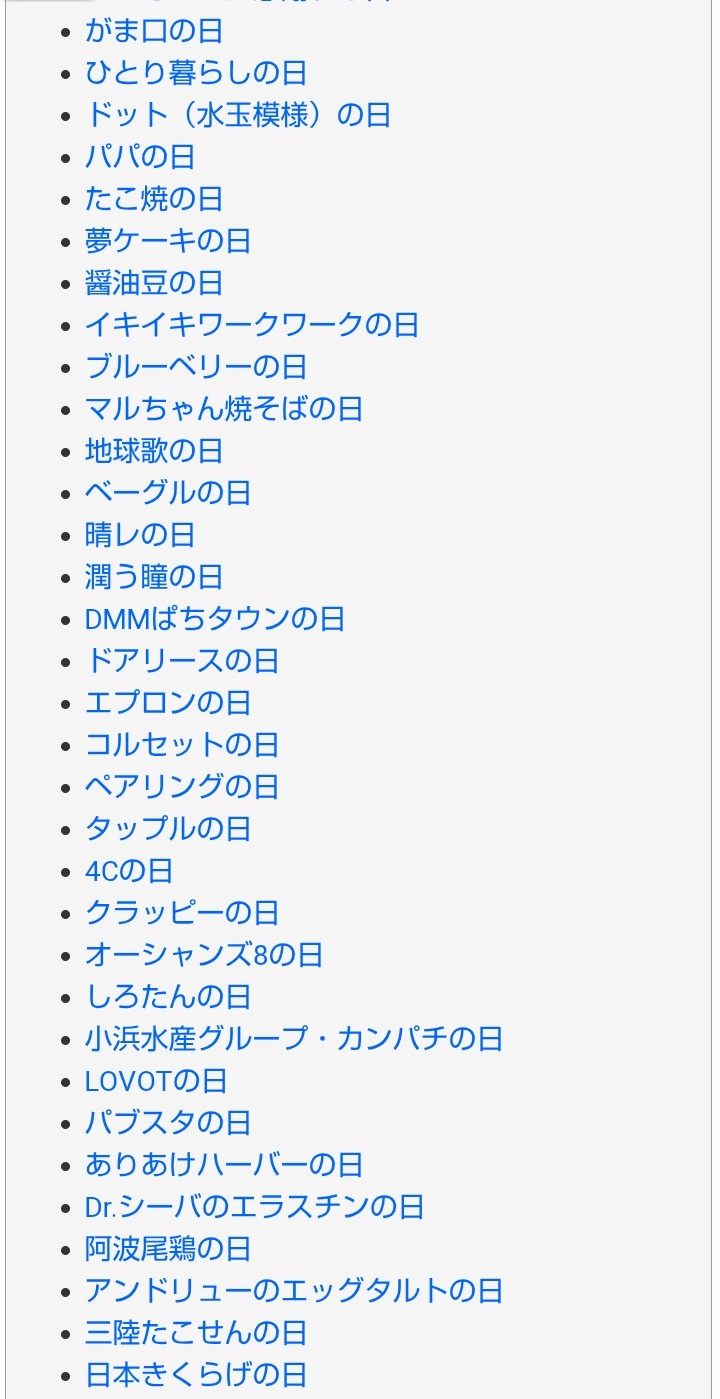Open the Dr.シーバのエラスチンの日 link
The image size is (720, 1399).
(255, 1207)
